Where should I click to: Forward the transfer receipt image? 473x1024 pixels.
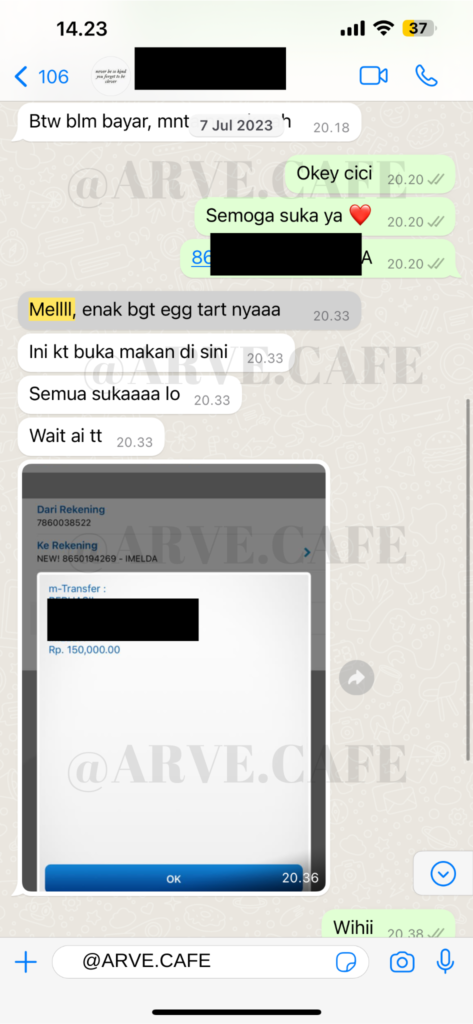(x=356, y=679)
